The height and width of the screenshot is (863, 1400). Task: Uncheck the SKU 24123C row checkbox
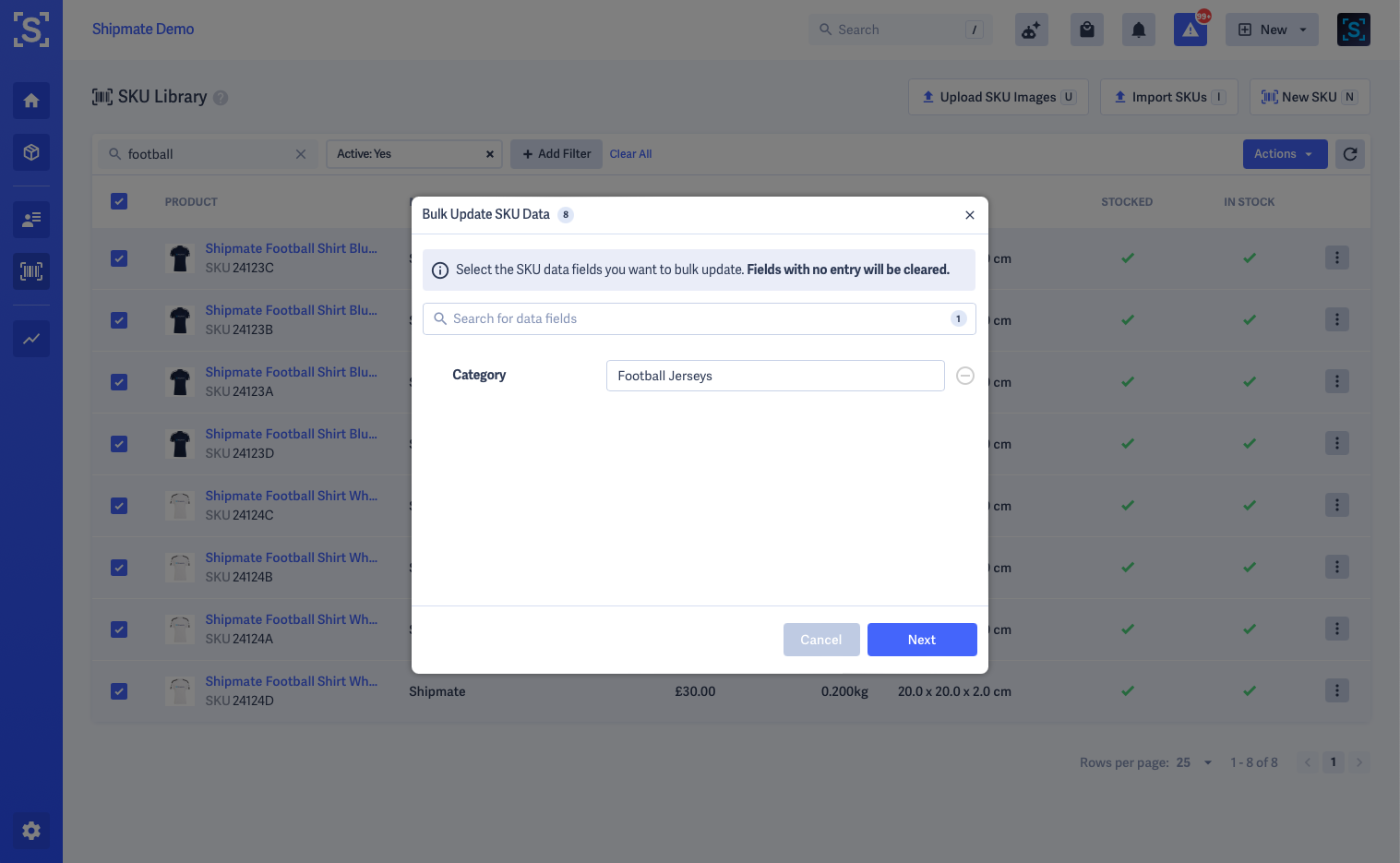tap(119, 258)
